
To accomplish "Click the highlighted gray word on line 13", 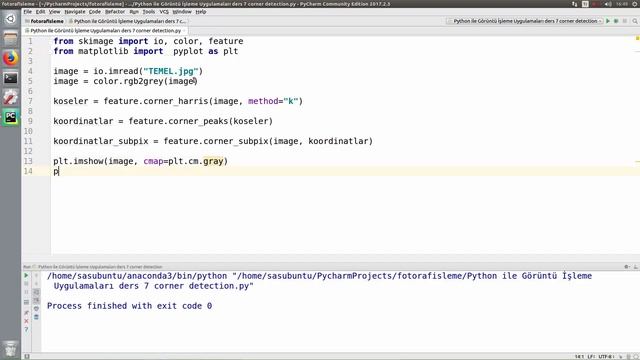I will [x=213, y=161].
